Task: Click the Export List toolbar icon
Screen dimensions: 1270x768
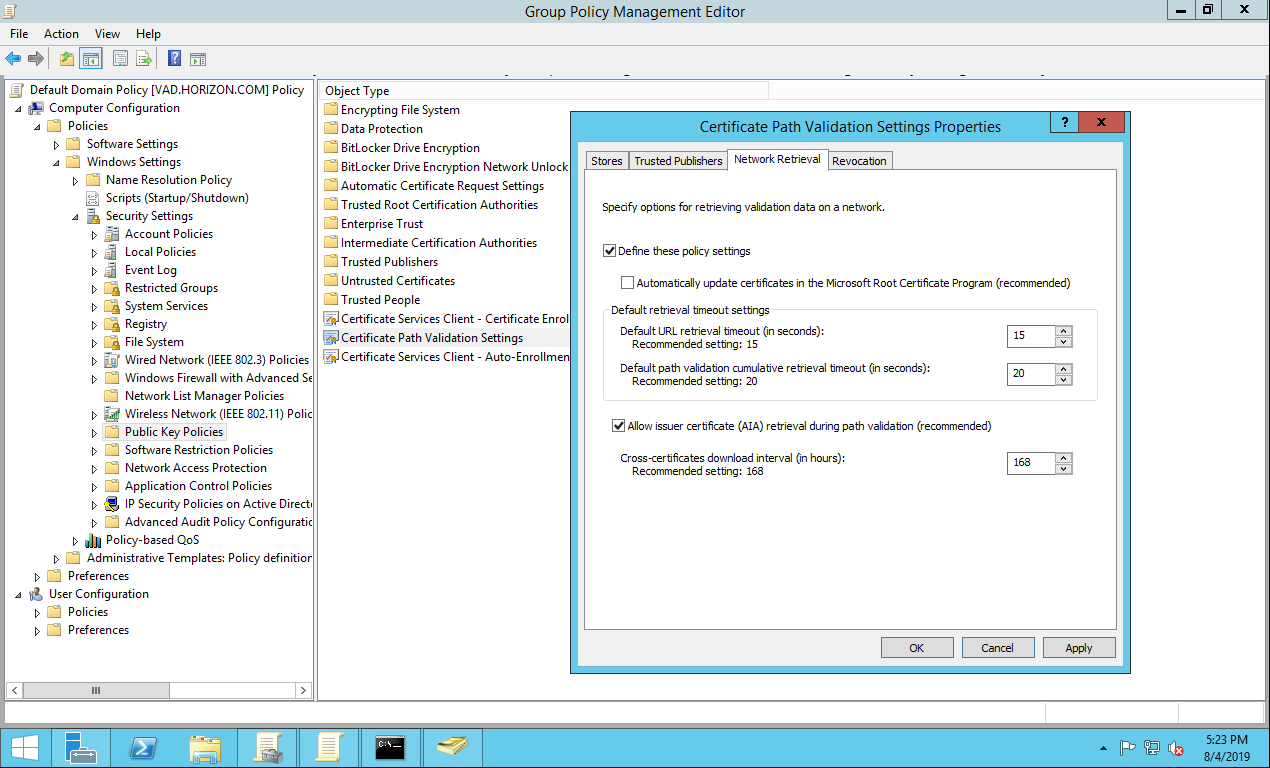Action: point(144,59)
